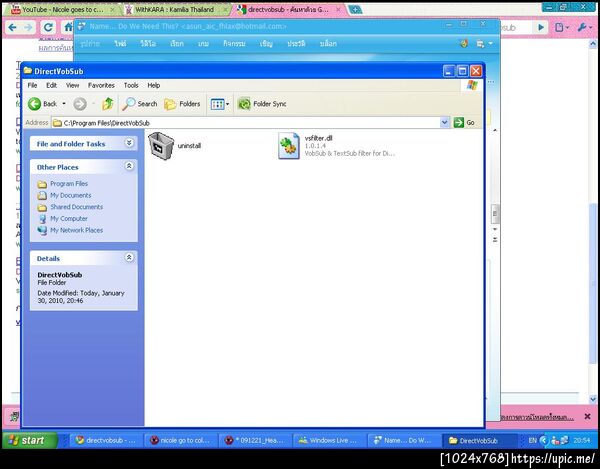
Task: Expand hidden tray icons arrow
Action: [544, 441]
